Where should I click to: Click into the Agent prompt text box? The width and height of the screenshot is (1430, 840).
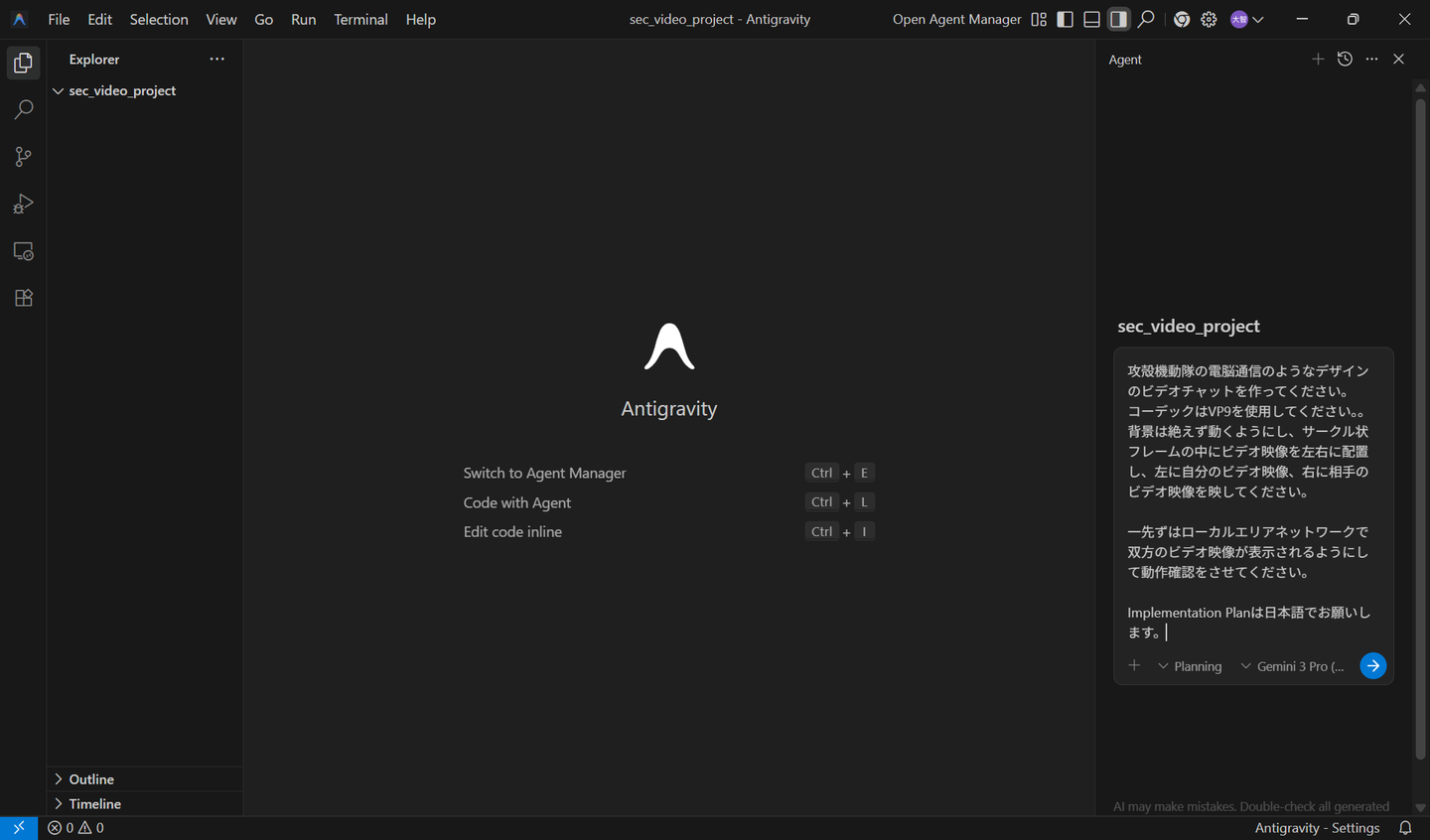click(1249, 500)
